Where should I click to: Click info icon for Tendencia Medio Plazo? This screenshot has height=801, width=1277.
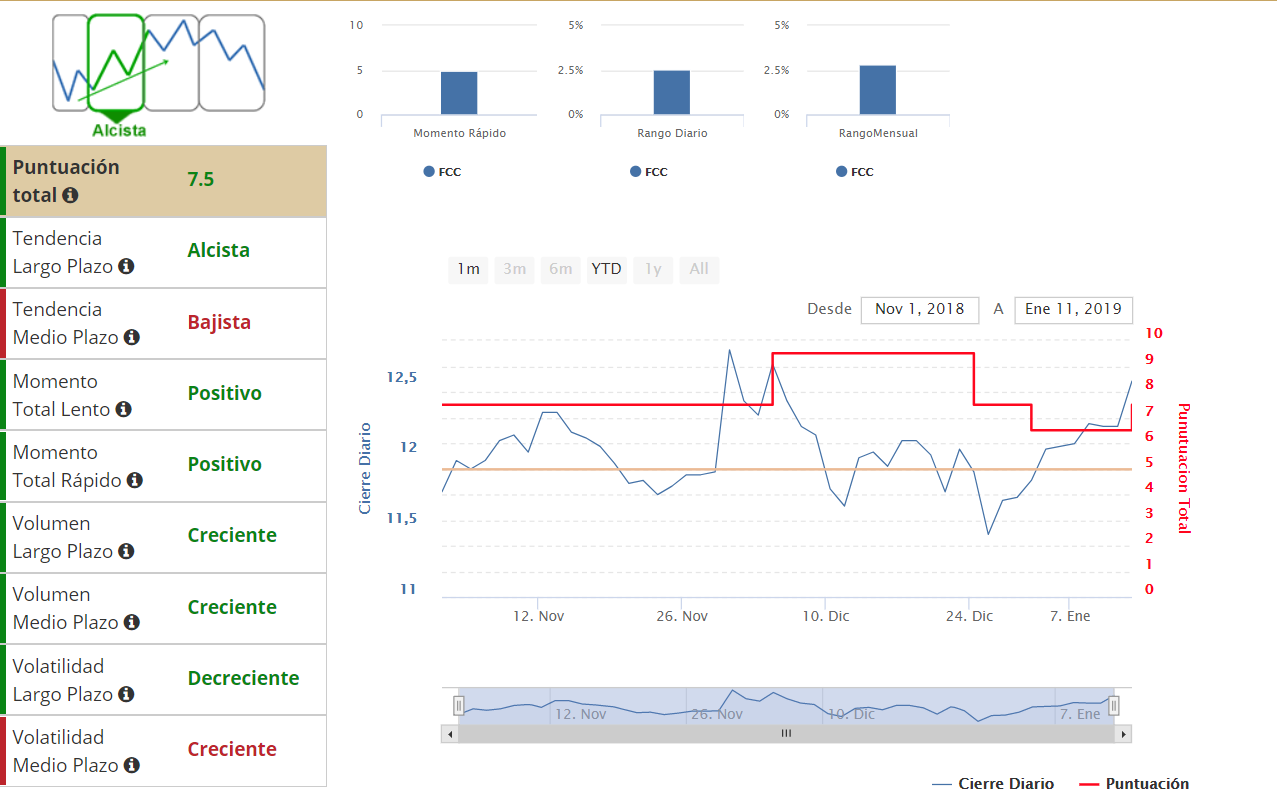coord(131,337)
